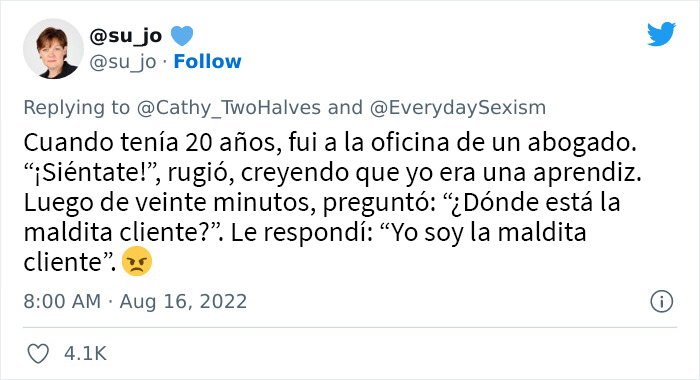700x380 pixels.
Task: Click the tweet's first line about the abogado
Action: 329,143
